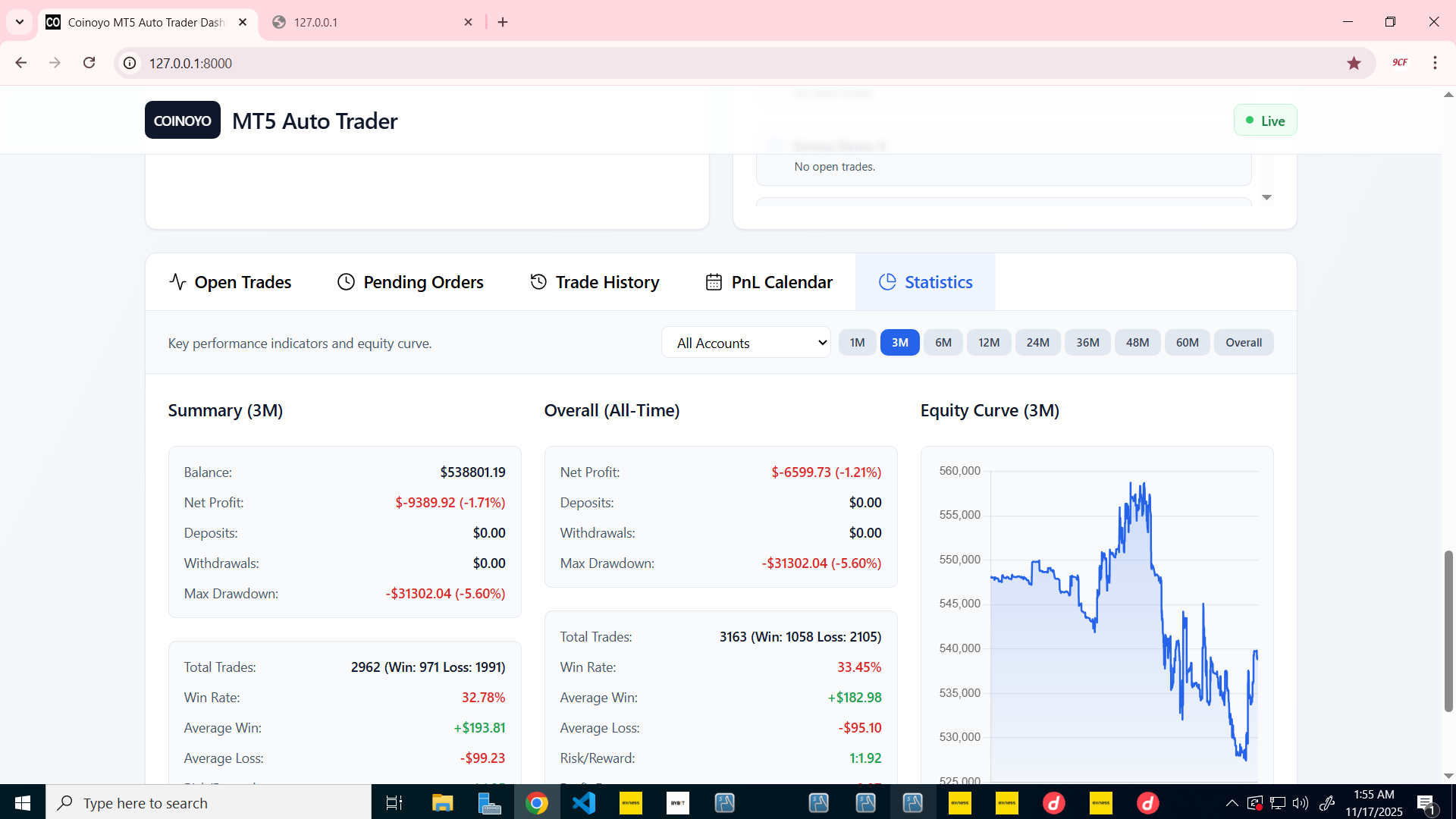This screenshot has height=819, width=1456.
Task: Select the 6M period toggle
Action: pos(943,342)
